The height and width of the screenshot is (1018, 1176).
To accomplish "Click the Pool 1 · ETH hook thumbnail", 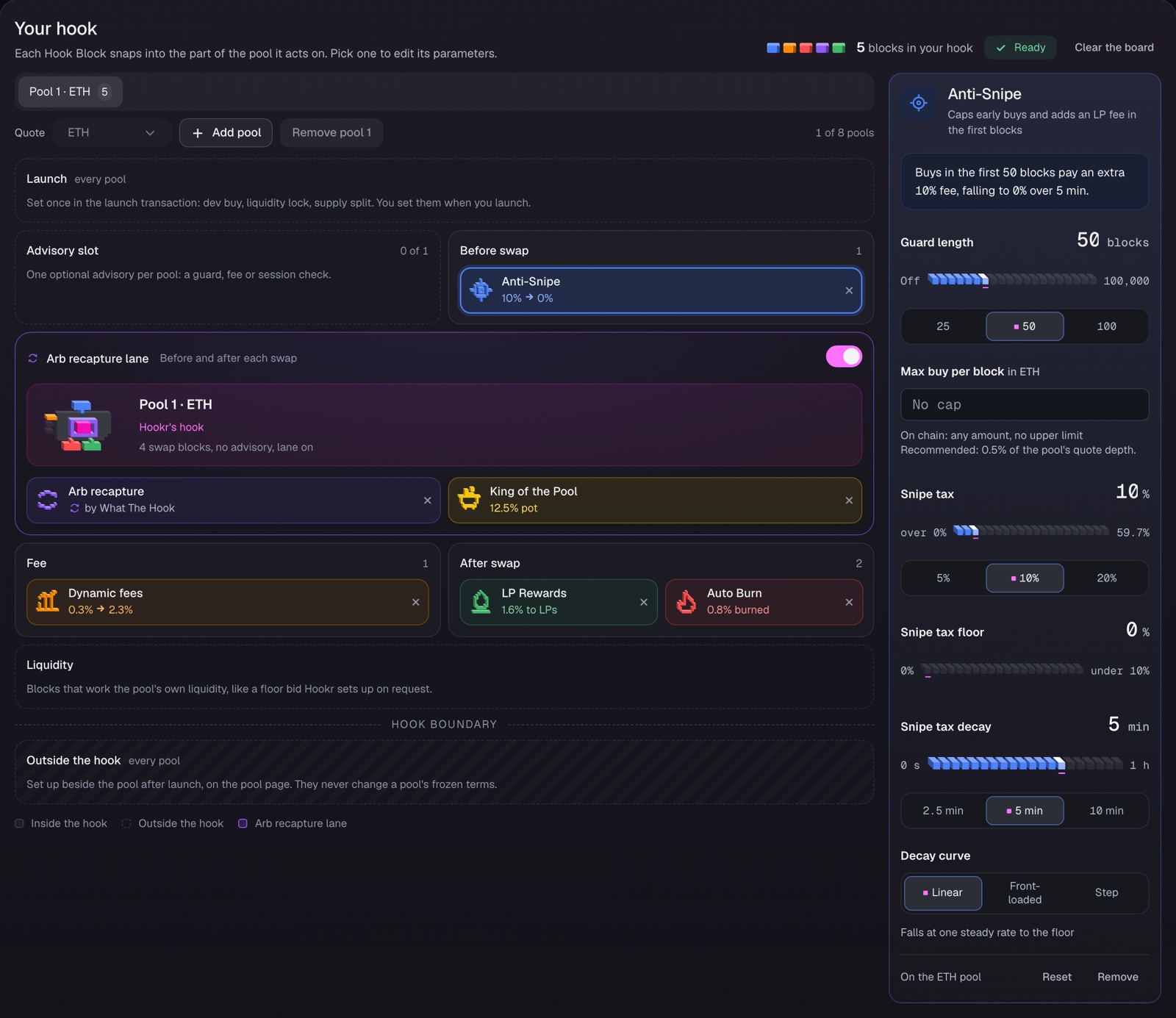I will [x=78, y=425].
